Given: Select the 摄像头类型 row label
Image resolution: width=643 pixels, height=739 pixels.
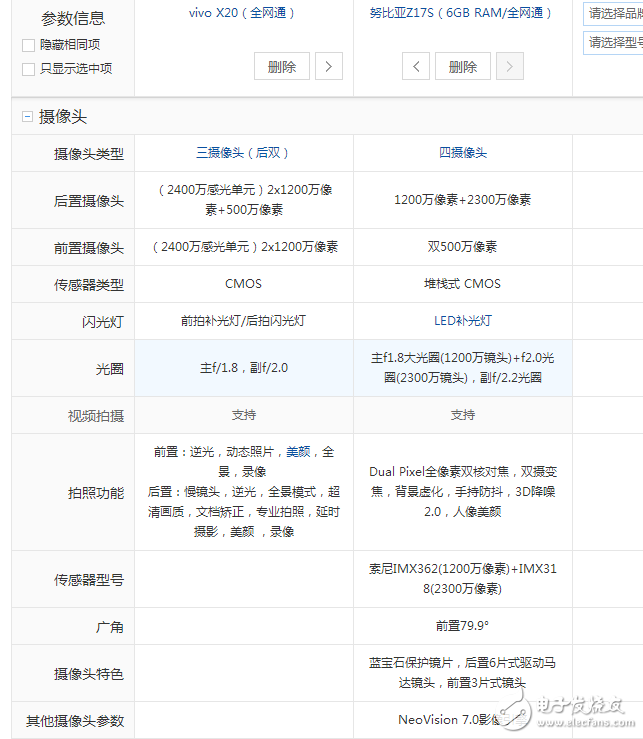Looking at the screenshot, I should coord(89,154).
